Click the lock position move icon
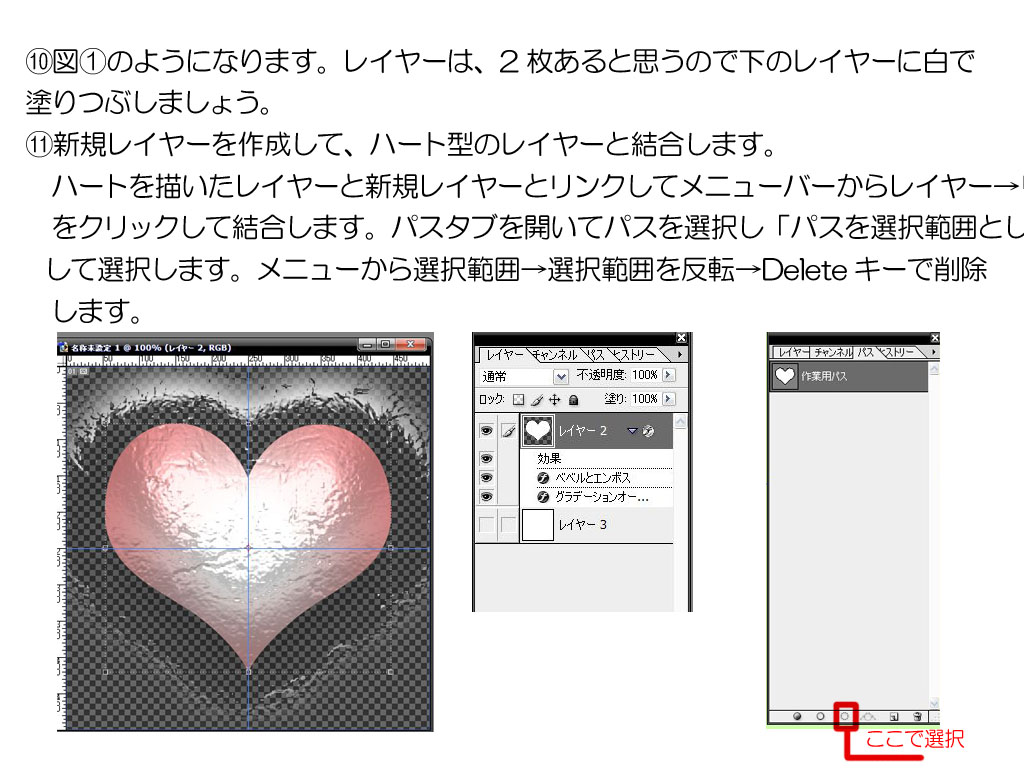Viewport: 1024px width, 768px height. tap(554, 399)
